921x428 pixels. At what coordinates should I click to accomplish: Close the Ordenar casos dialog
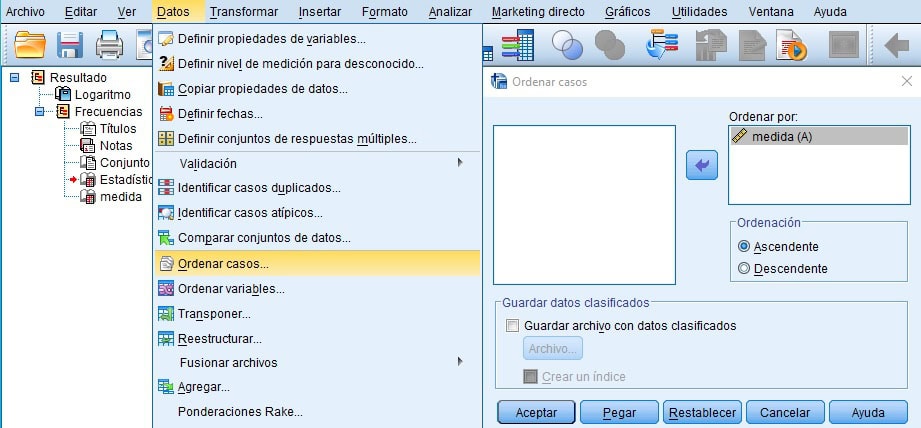(x=907, y=82)
